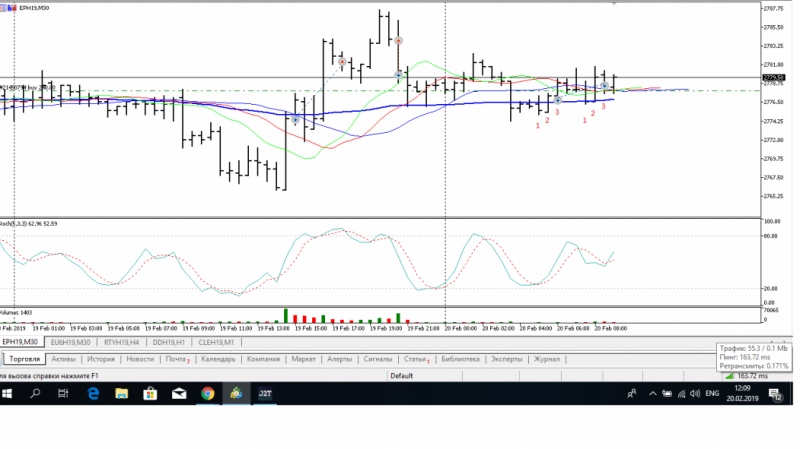The width and height of the screenshot is (800, 449).
Task: Click the EPH19,M30 chart title label
Action: pos(34,8)
